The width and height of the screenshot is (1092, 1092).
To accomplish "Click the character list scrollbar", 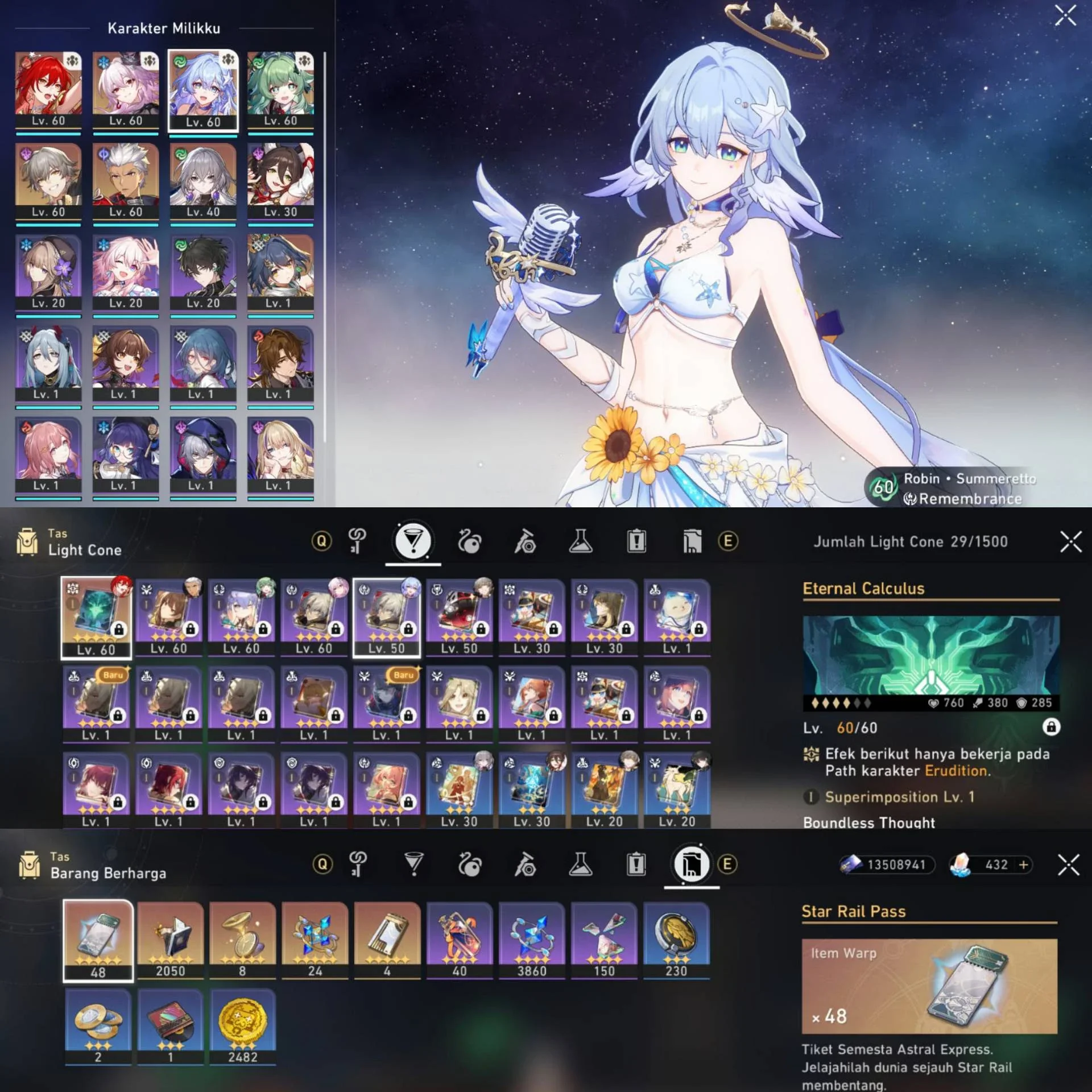I will coord(325,247).
